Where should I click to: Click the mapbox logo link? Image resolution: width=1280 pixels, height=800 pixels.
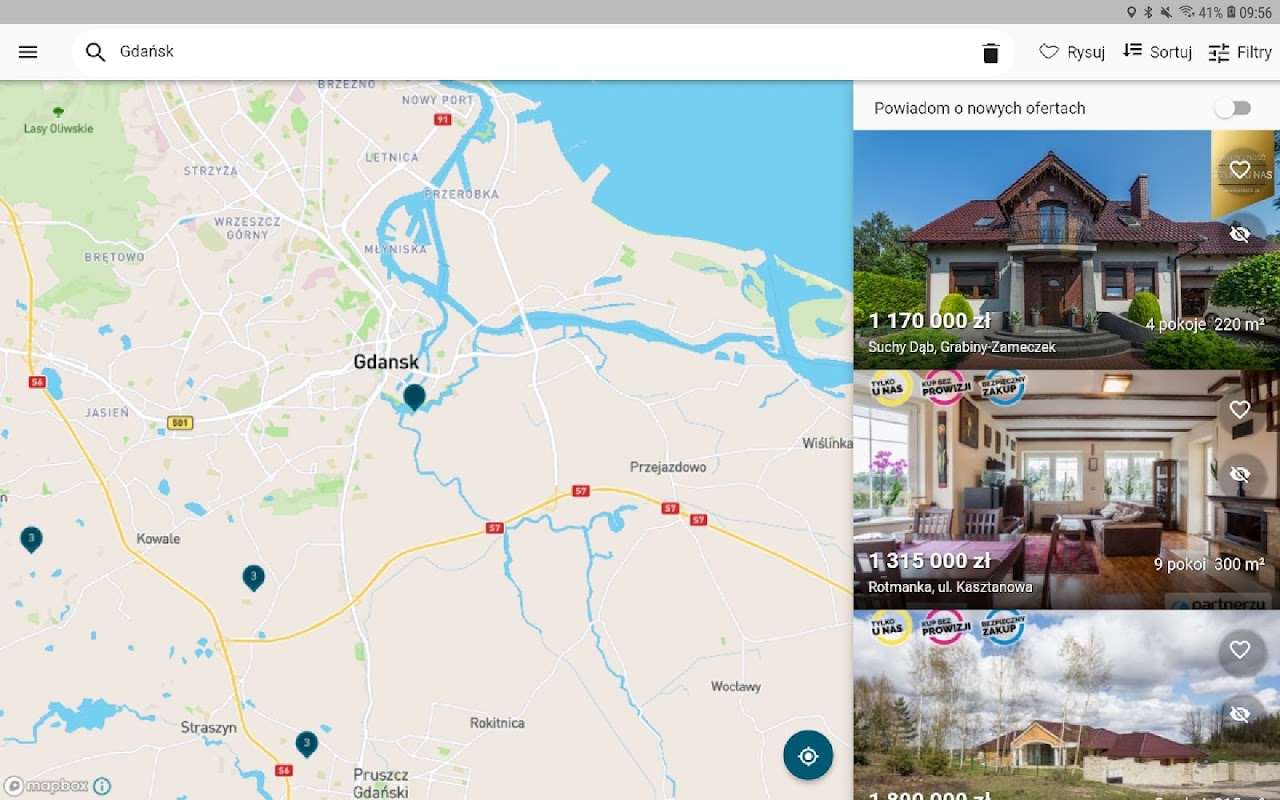pyautogui.click(x=46, y=786)
